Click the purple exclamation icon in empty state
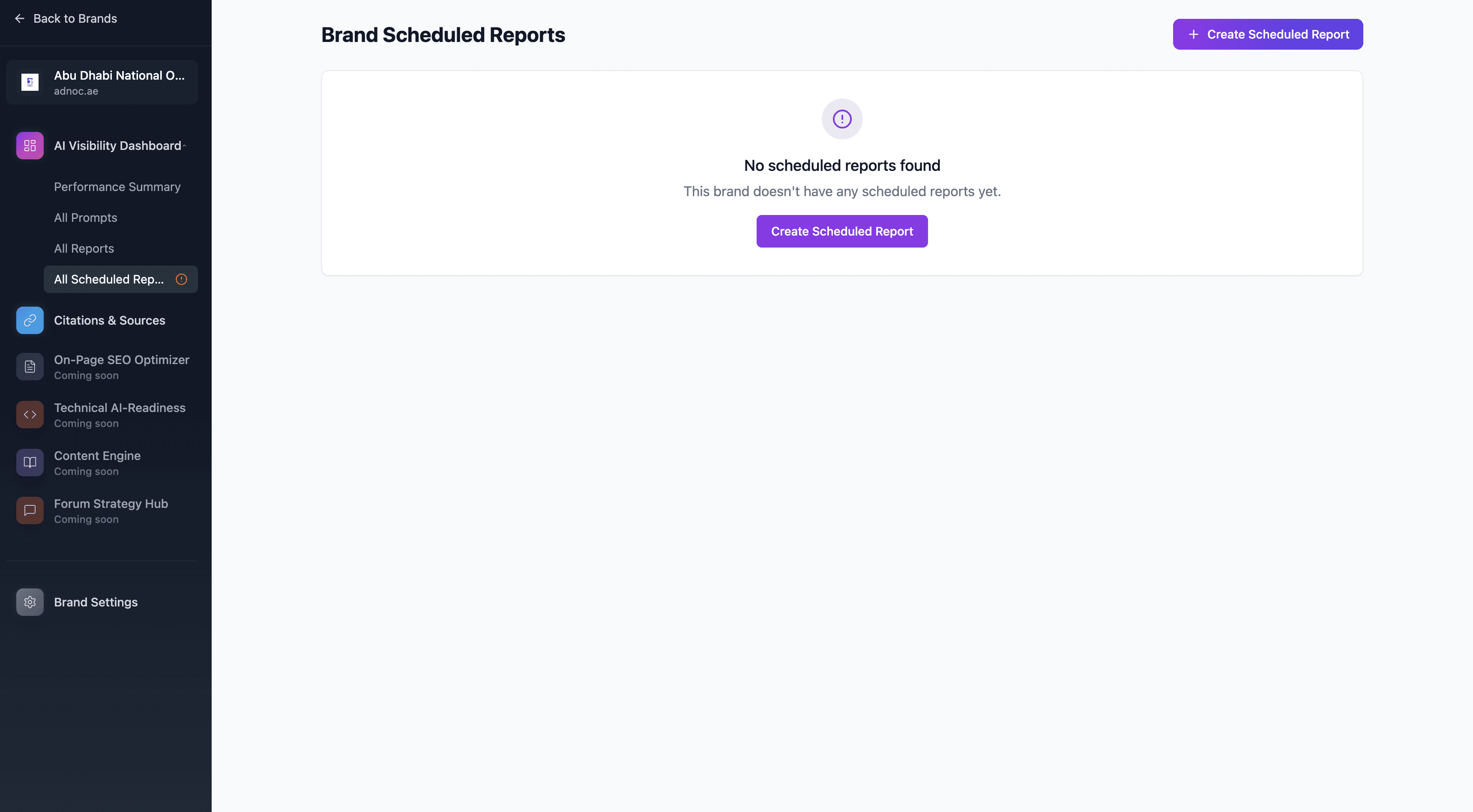Viewport: 1473px width, 812px height. (x=842, y=119)
